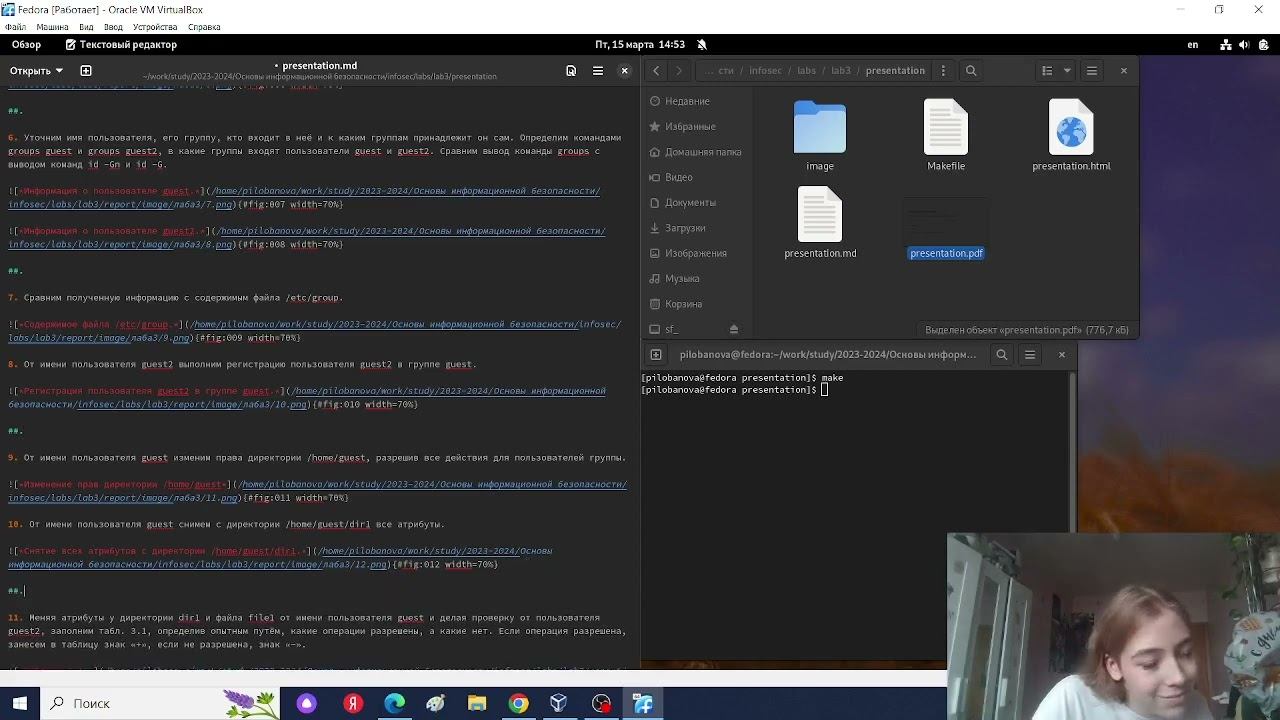The height and width of the screenshot is (720, 1280).
Task: Open a new terminal tab
Action: (656, 354)
